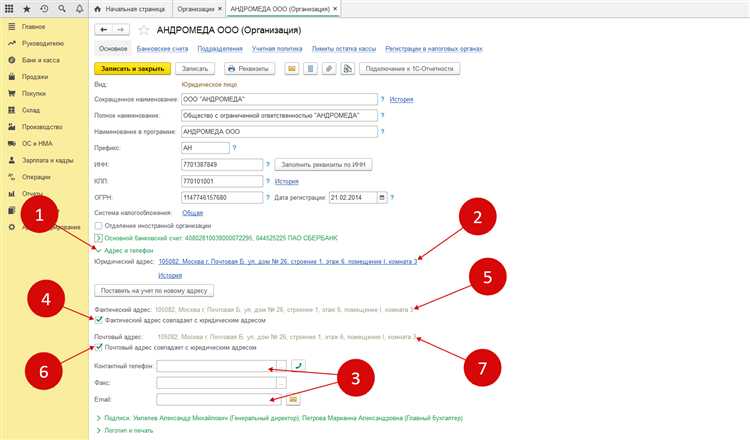
Task: Toggle actual address matches legal address checkbox
Action: pyautogui.click(x=99, y=319)
